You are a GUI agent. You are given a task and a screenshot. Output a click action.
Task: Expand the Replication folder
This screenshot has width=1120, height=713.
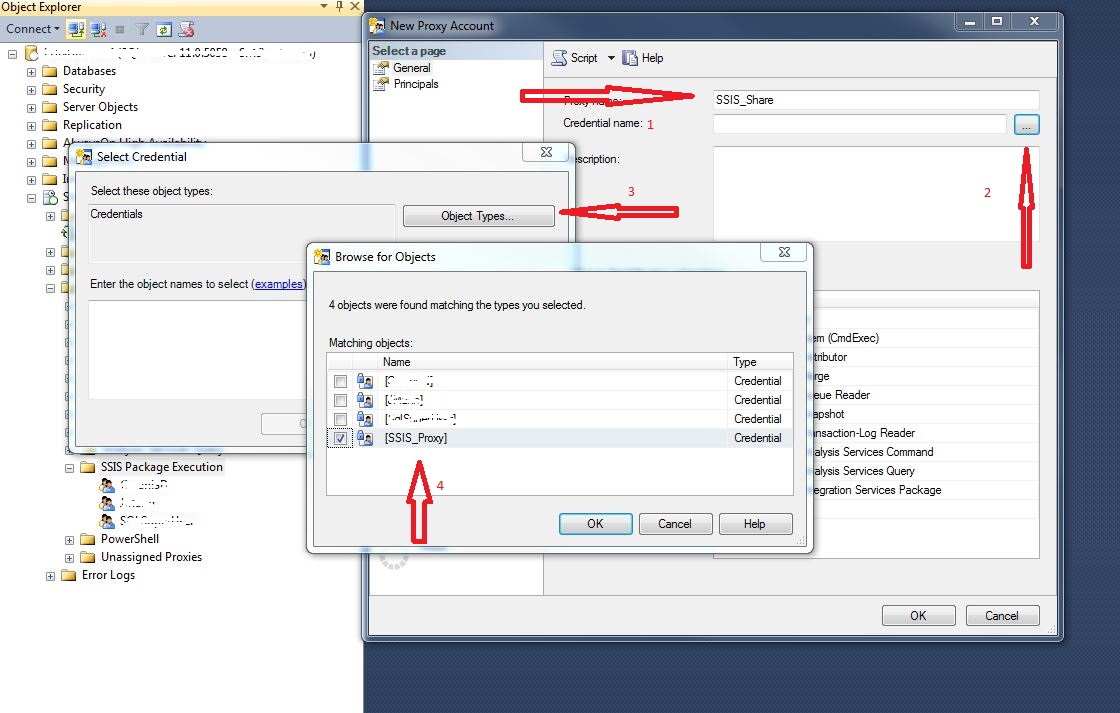tap(31, 125)
